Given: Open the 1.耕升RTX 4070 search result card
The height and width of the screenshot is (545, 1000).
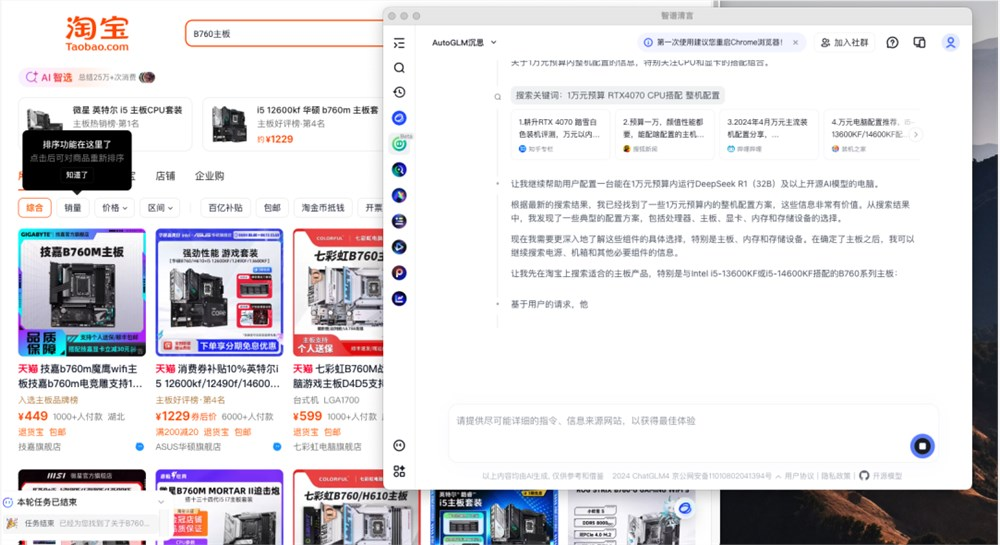Looking at the screenshot, I should click(560, 134).
